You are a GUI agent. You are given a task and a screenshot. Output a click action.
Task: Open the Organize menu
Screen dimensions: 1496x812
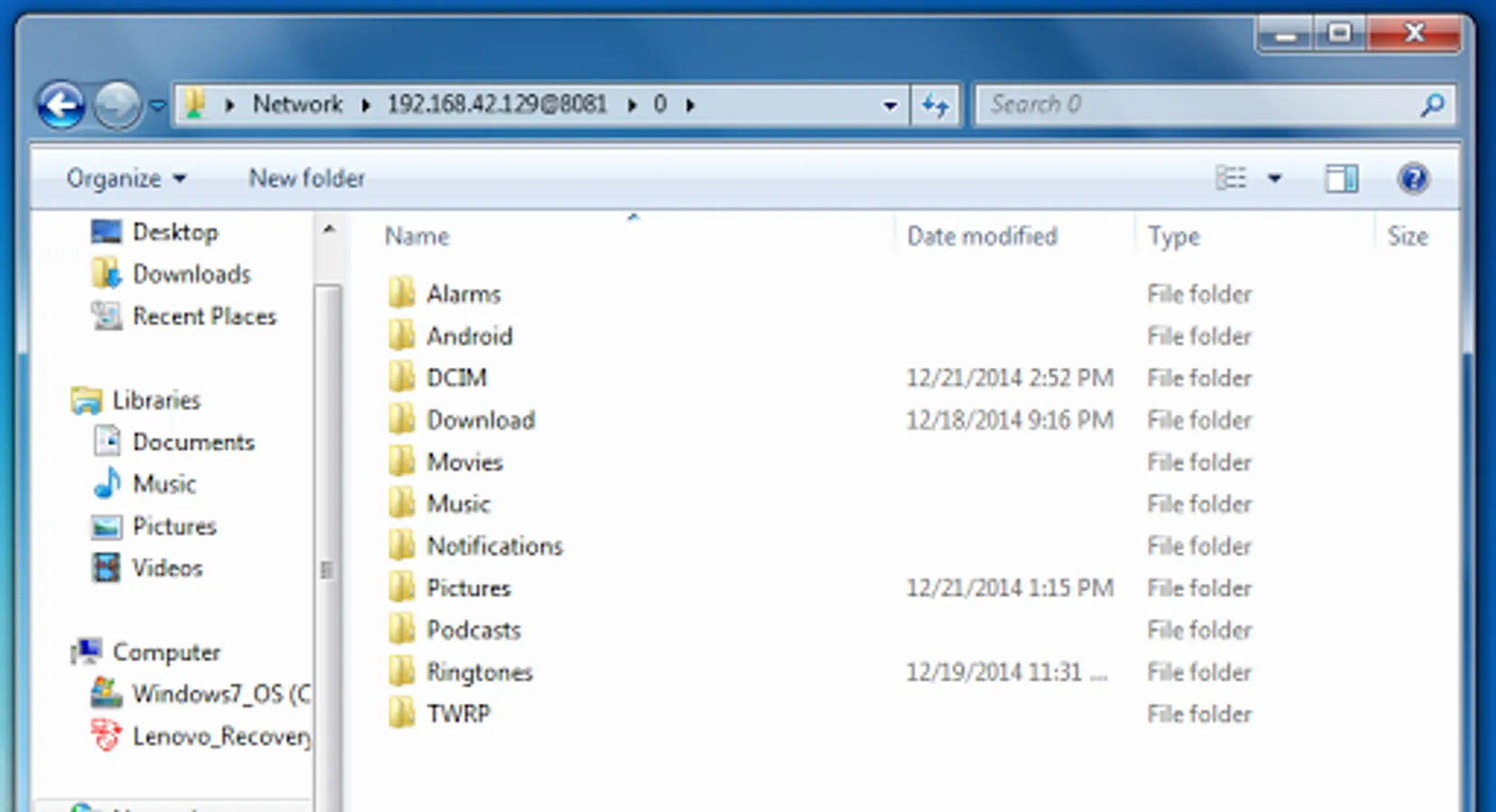point(126,179)
